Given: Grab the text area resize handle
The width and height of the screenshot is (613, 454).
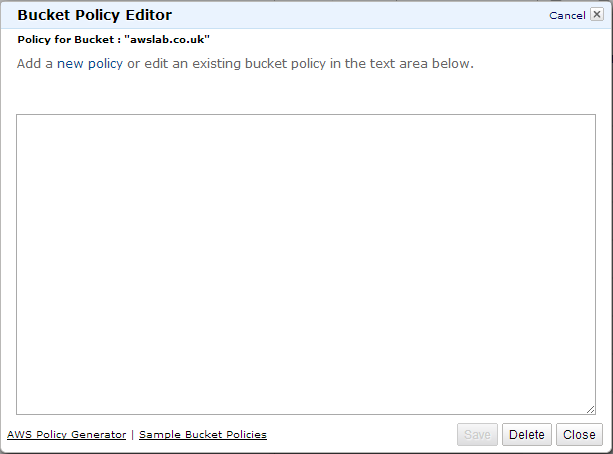Looking at the screenshot, I should (591, 409).
